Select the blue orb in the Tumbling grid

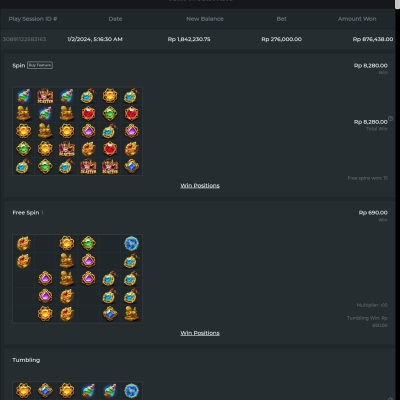pos(131,391)
